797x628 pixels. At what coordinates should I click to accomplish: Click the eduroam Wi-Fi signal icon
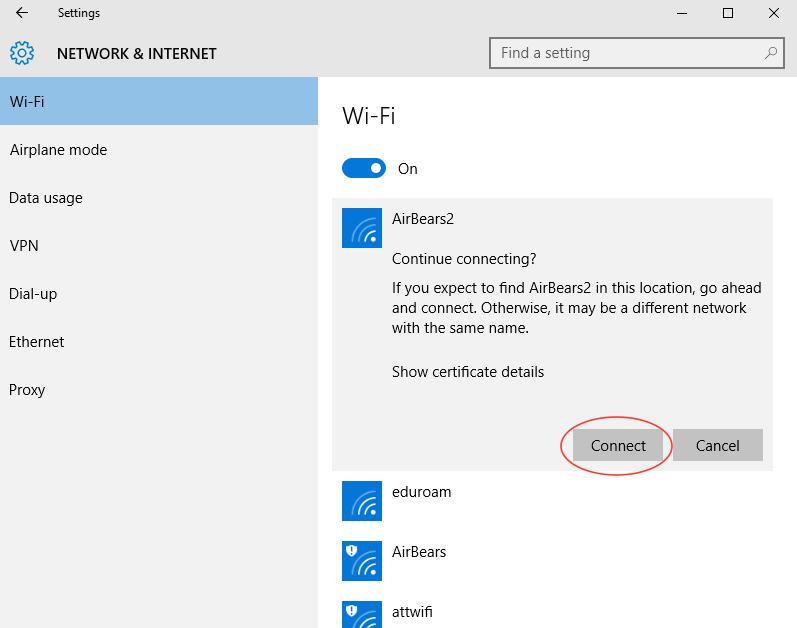(x=362, y=500)
